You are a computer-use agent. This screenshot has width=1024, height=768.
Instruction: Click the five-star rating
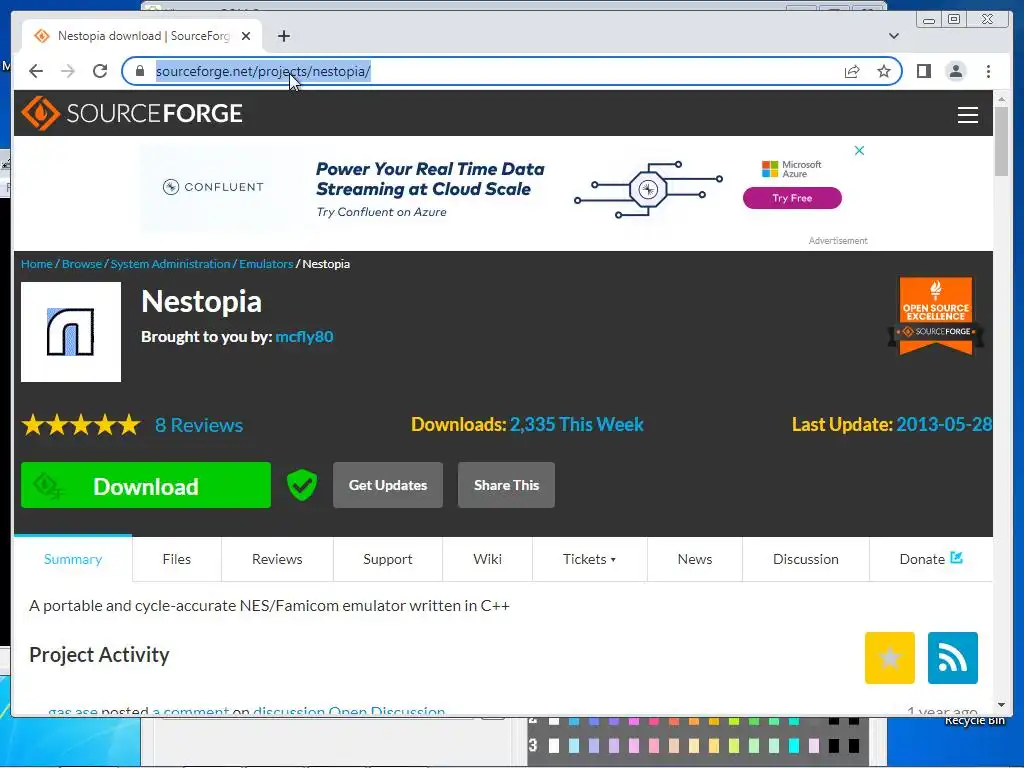(x=81, y=424)
